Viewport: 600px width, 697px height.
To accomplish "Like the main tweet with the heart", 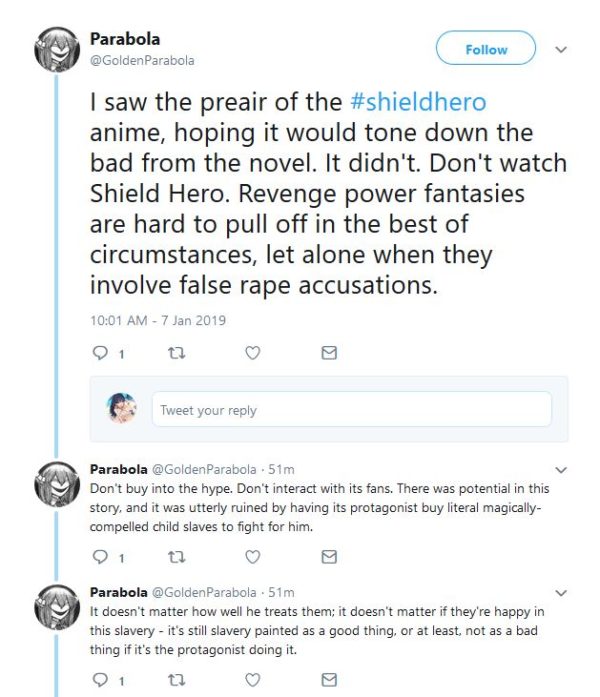I will (x=253, y=352).
